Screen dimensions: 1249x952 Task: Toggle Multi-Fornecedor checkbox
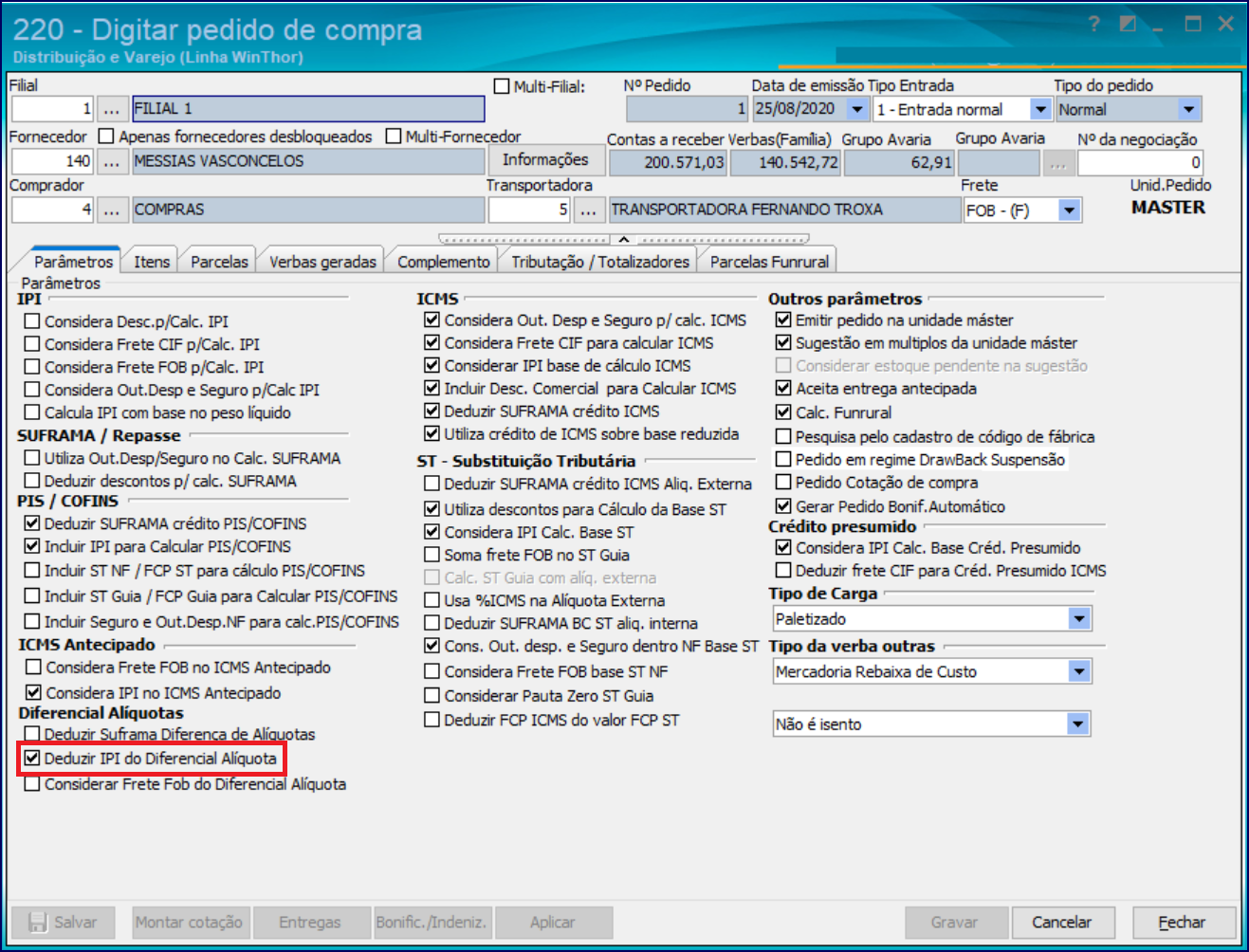tap(394, 137)
